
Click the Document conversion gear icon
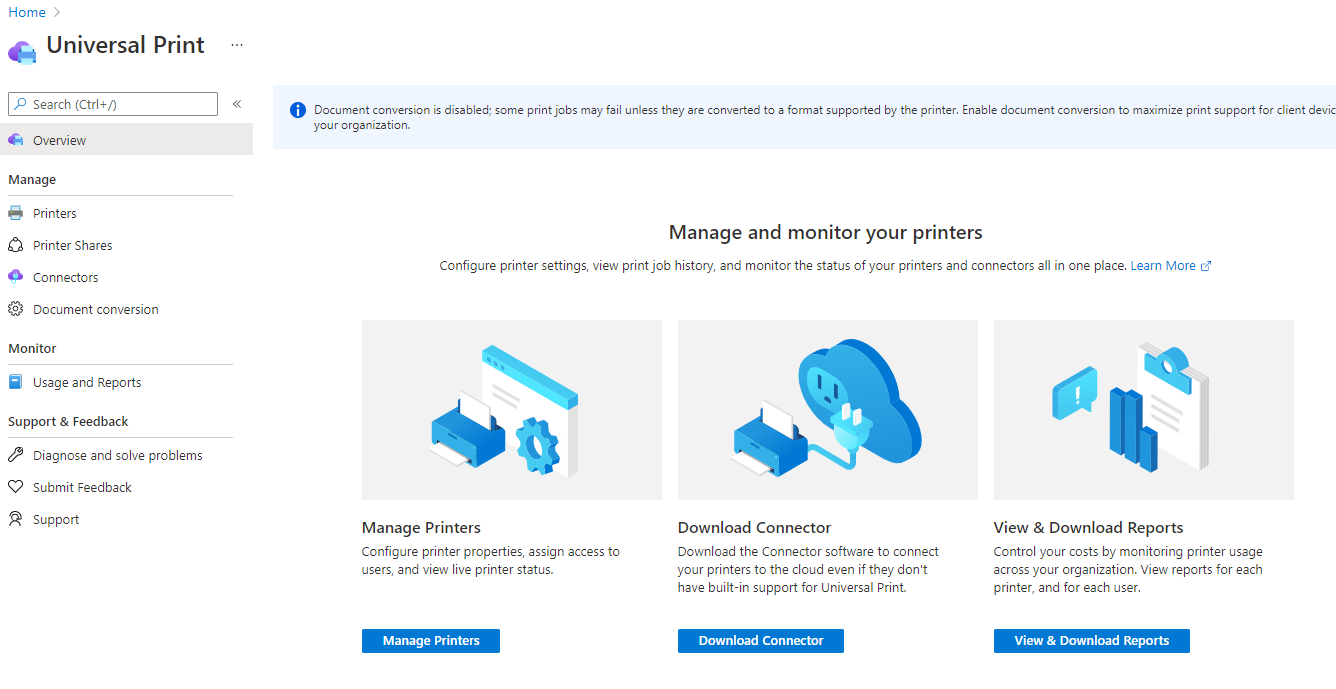tap(15, 309)
